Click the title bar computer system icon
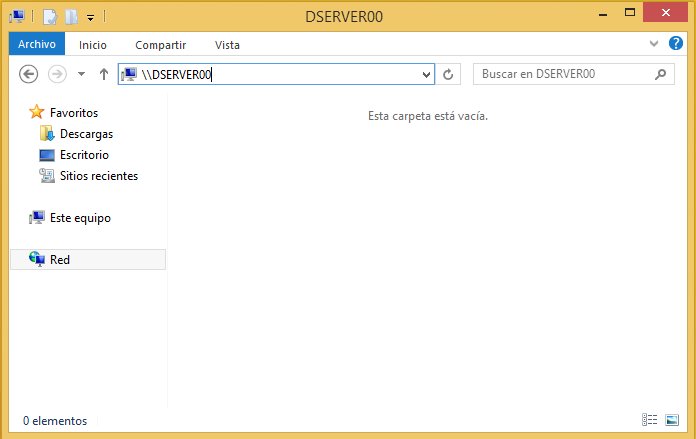This screenshot has width=696, height=439. [17, 16]
